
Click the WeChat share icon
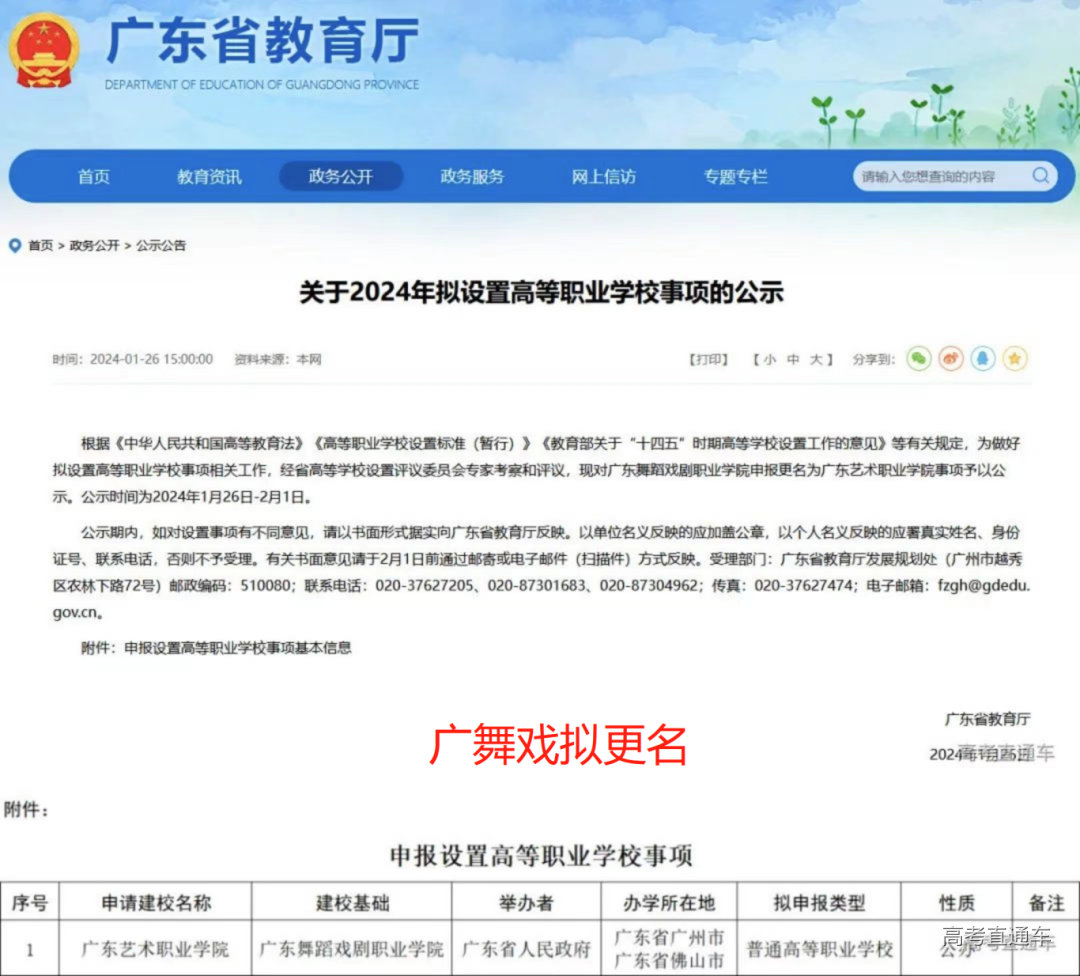pyautogui.click(x=918, y=359)
